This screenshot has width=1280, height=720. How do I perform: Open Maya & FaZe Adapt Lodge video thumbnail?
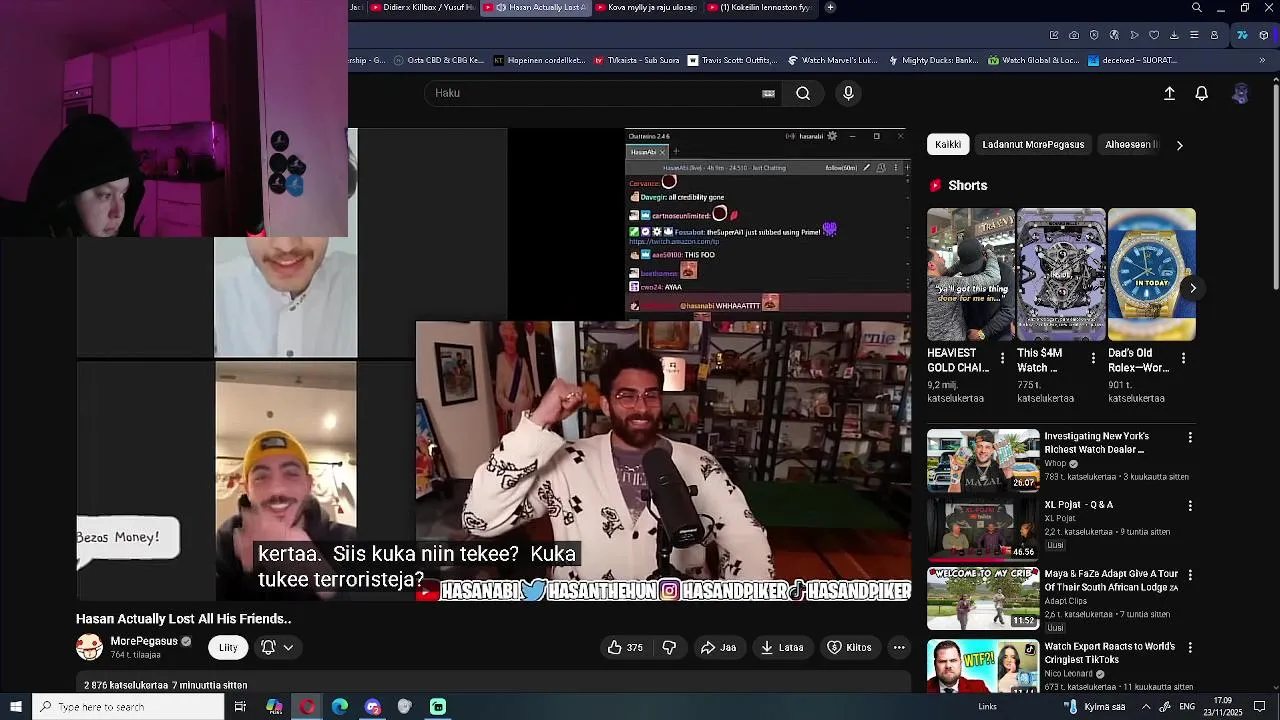tap(983, 598)
